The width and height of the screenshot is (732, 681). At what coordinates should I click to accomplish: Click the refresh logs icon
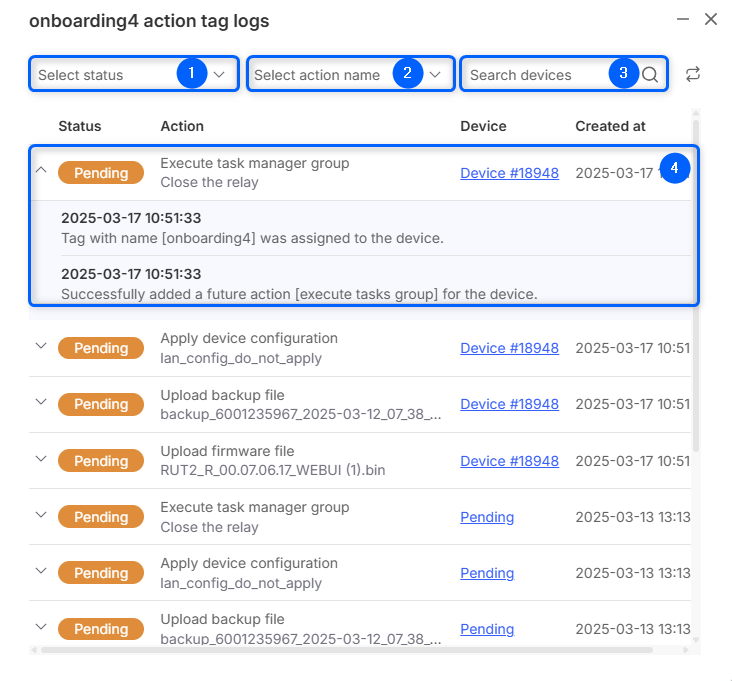tap(693, 75)
